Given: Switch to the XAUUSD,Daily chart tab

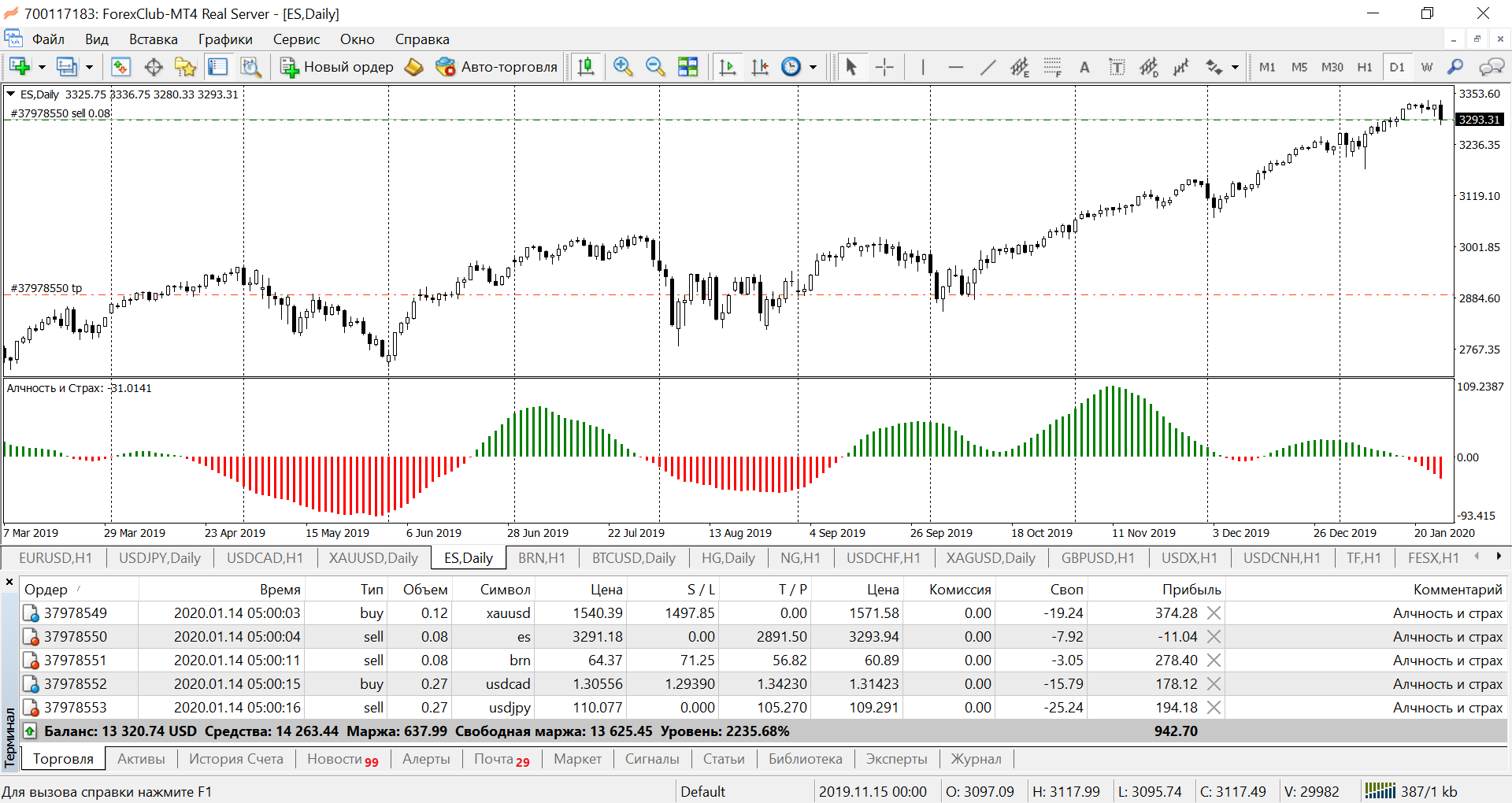Looking at the screenshot, I should [x=373, y=558].
